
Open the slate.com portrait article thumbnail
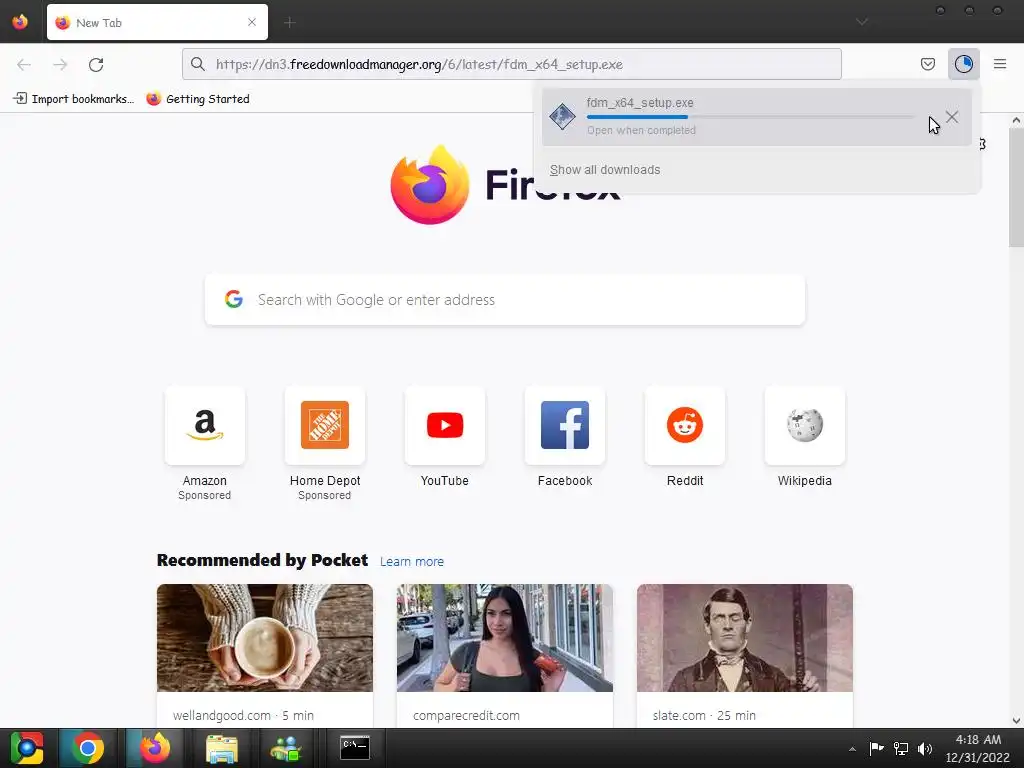744,638
